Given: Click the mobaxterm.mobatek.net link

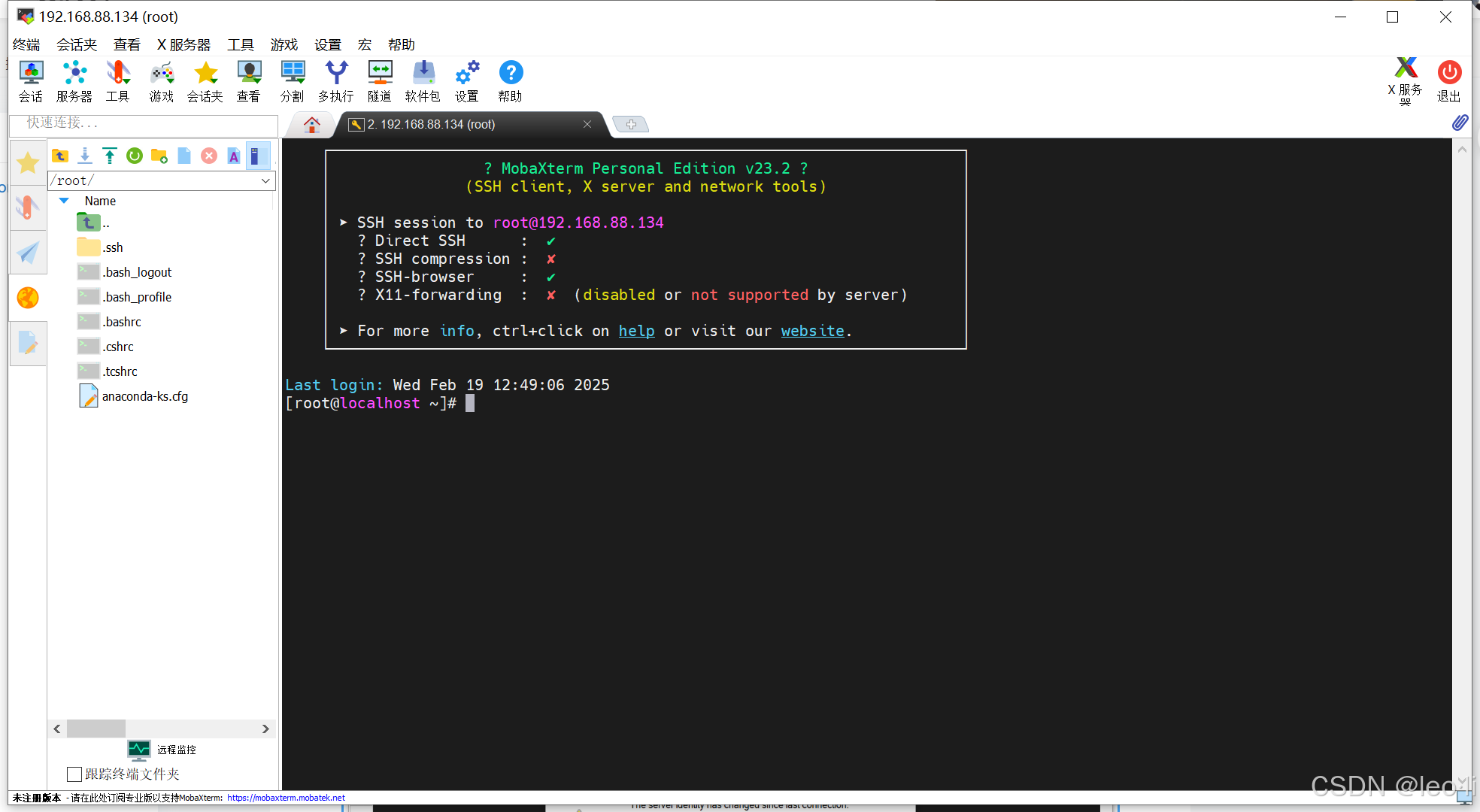Looking at the screenshot, I should (286, 798).
